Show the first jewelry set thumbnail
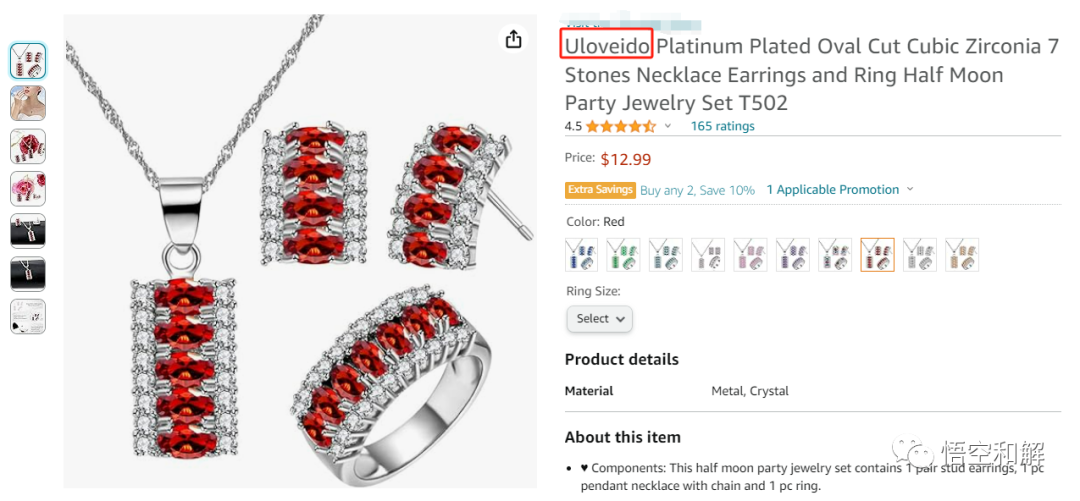This screenshot has width=1080, height=501. pyautogui.click(x=28, y=61)
